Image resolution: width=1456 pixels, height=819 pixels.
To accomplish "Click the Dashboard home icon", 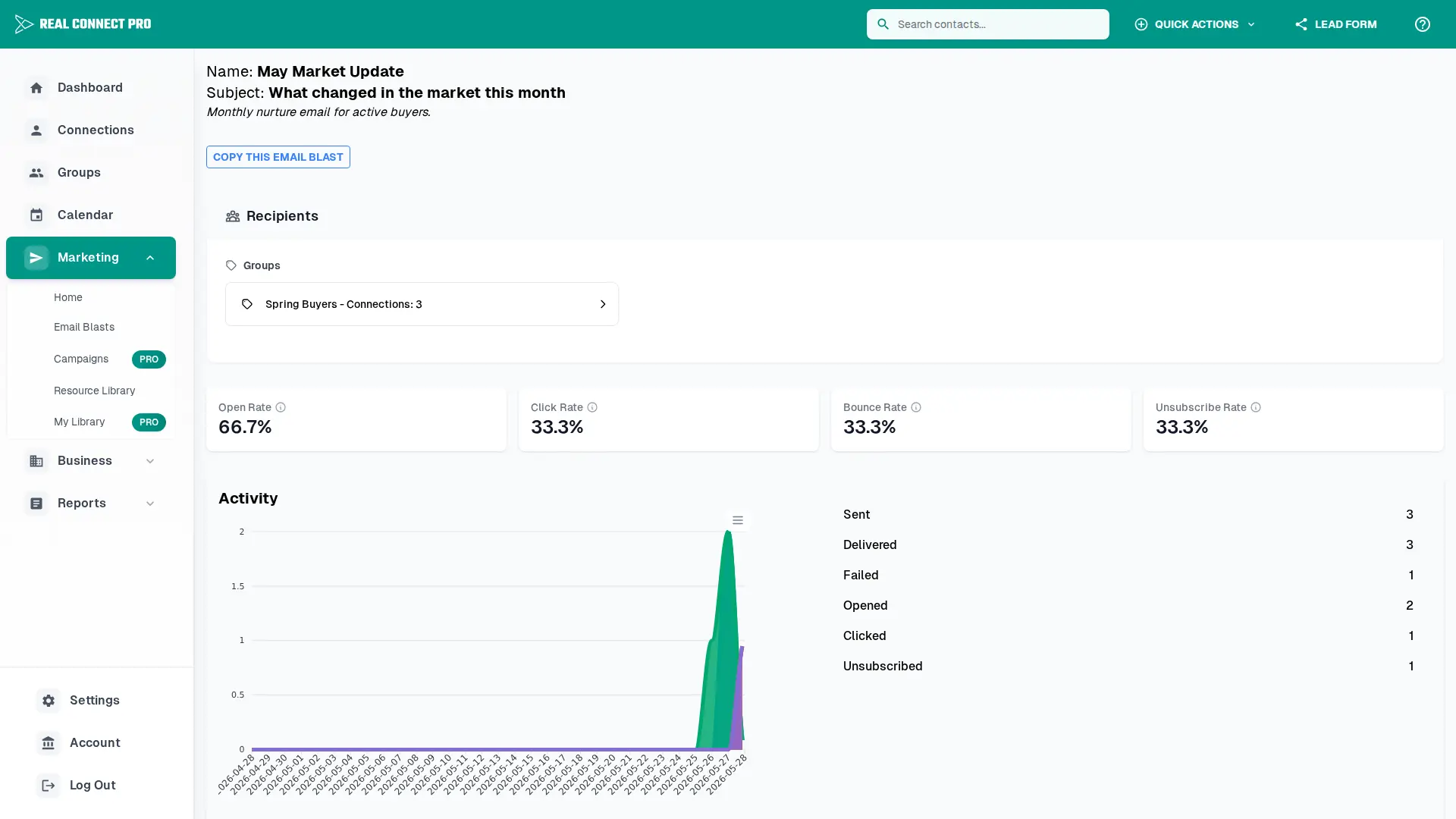I will click(36, 88).
